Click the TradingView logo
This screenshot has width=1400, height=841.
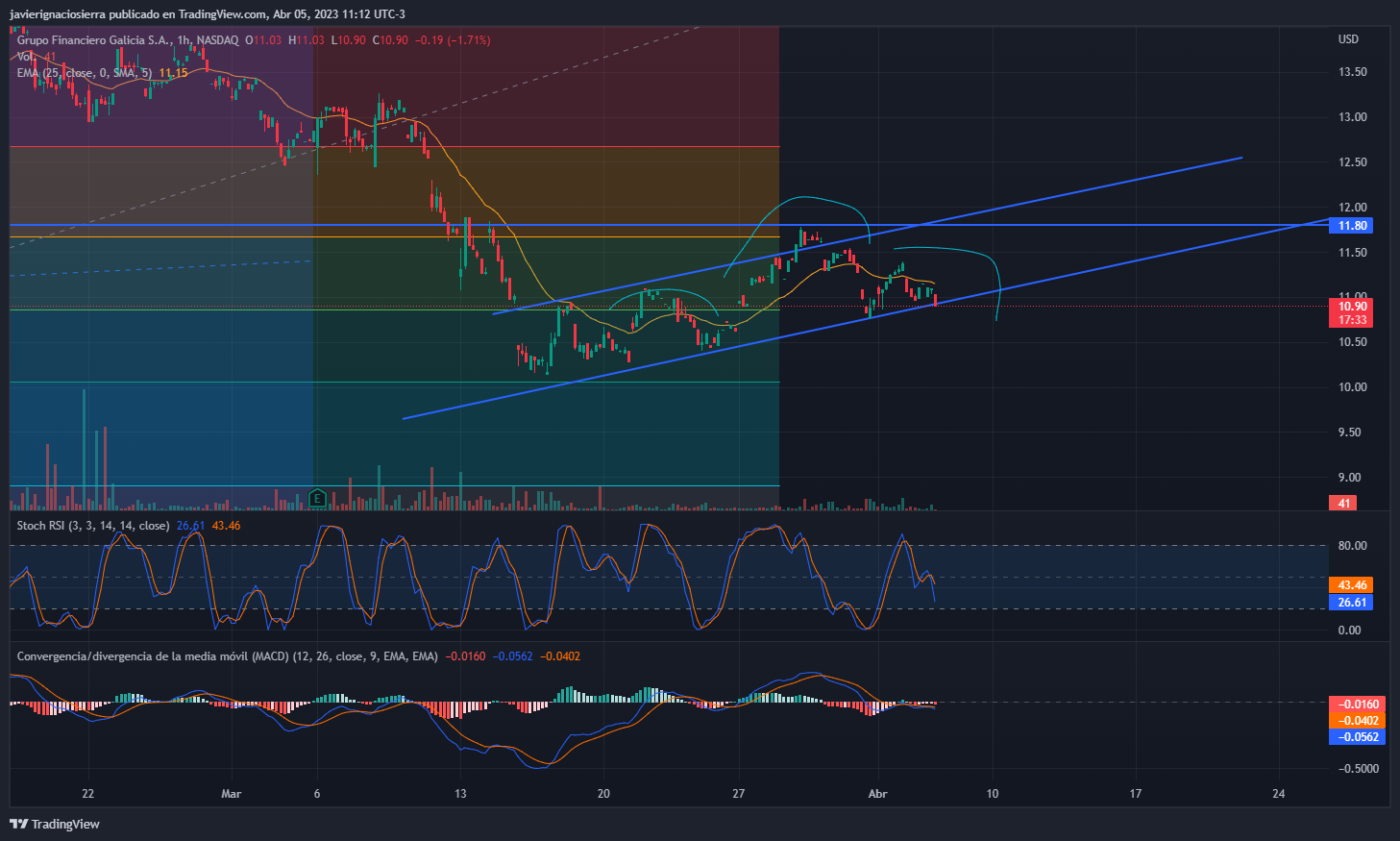[55, 824]
